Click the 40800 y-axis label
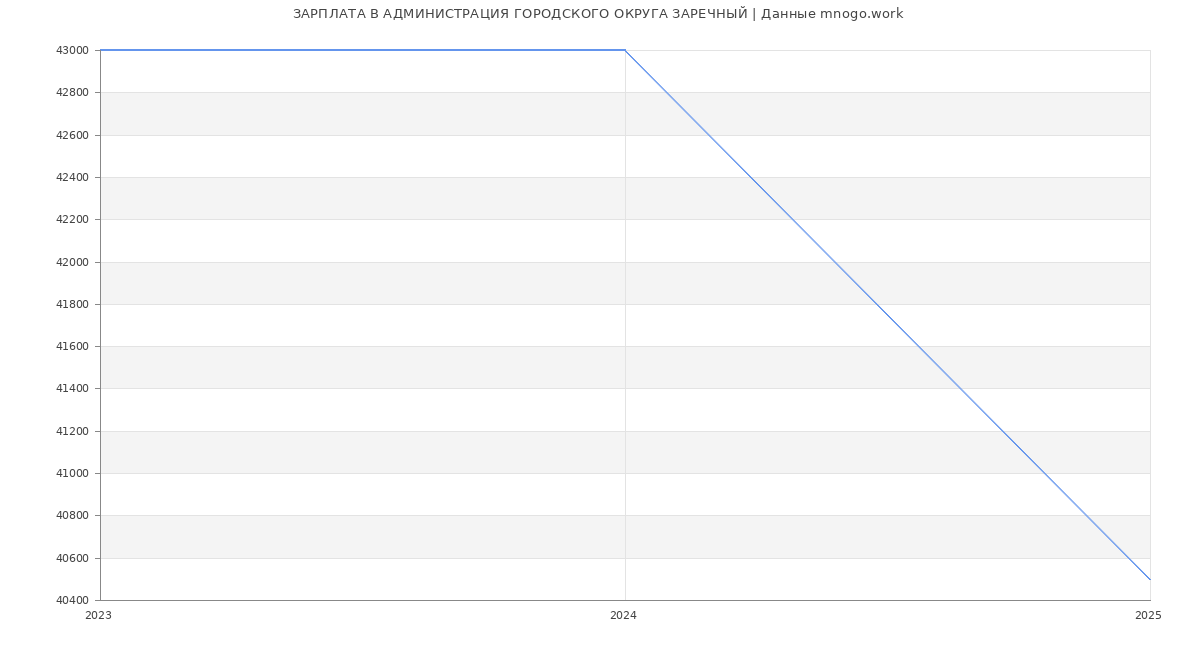This screenshot has height=650, width=1200. [73, 516]
